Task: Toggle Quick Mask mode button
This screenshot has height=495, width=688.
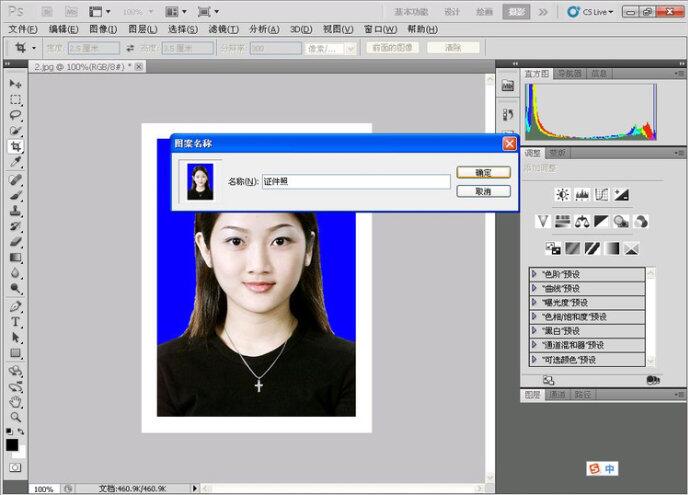Action: click(x=16, y=467)
